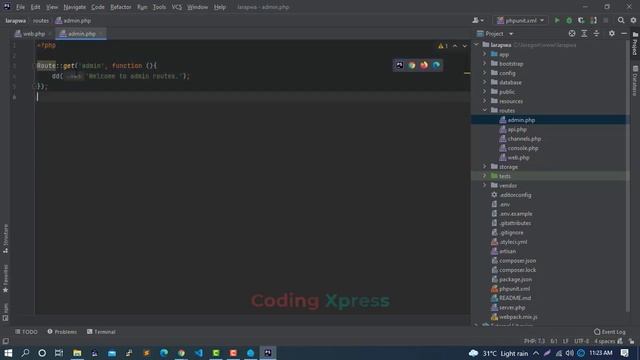Select opened file locator icon in Project panel
The height and width of the screenshot is (360, 640).
coord(572,33)
